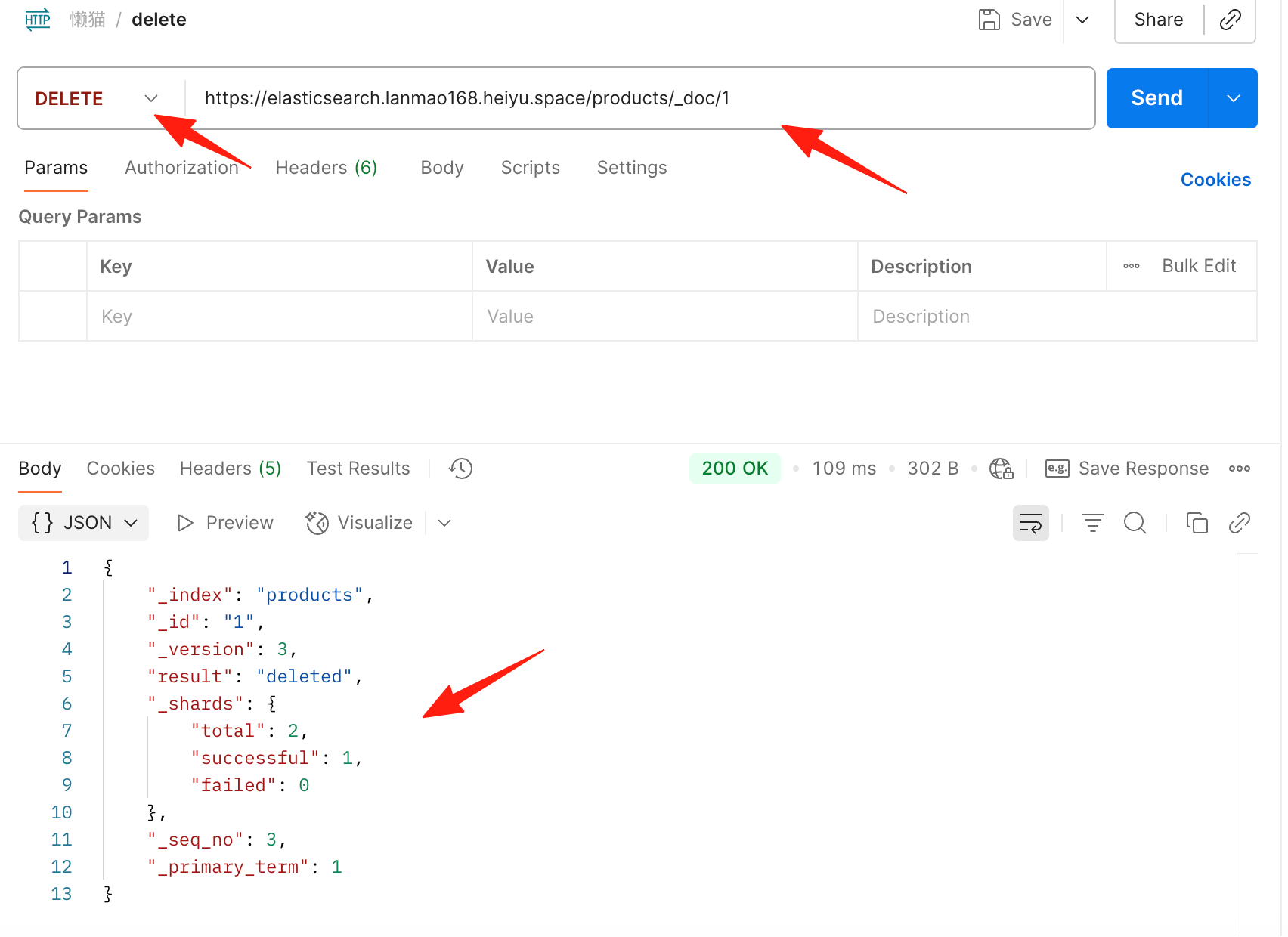Collapse the "_shards" JSON object line
The image size is (1288, 937).
212,704
